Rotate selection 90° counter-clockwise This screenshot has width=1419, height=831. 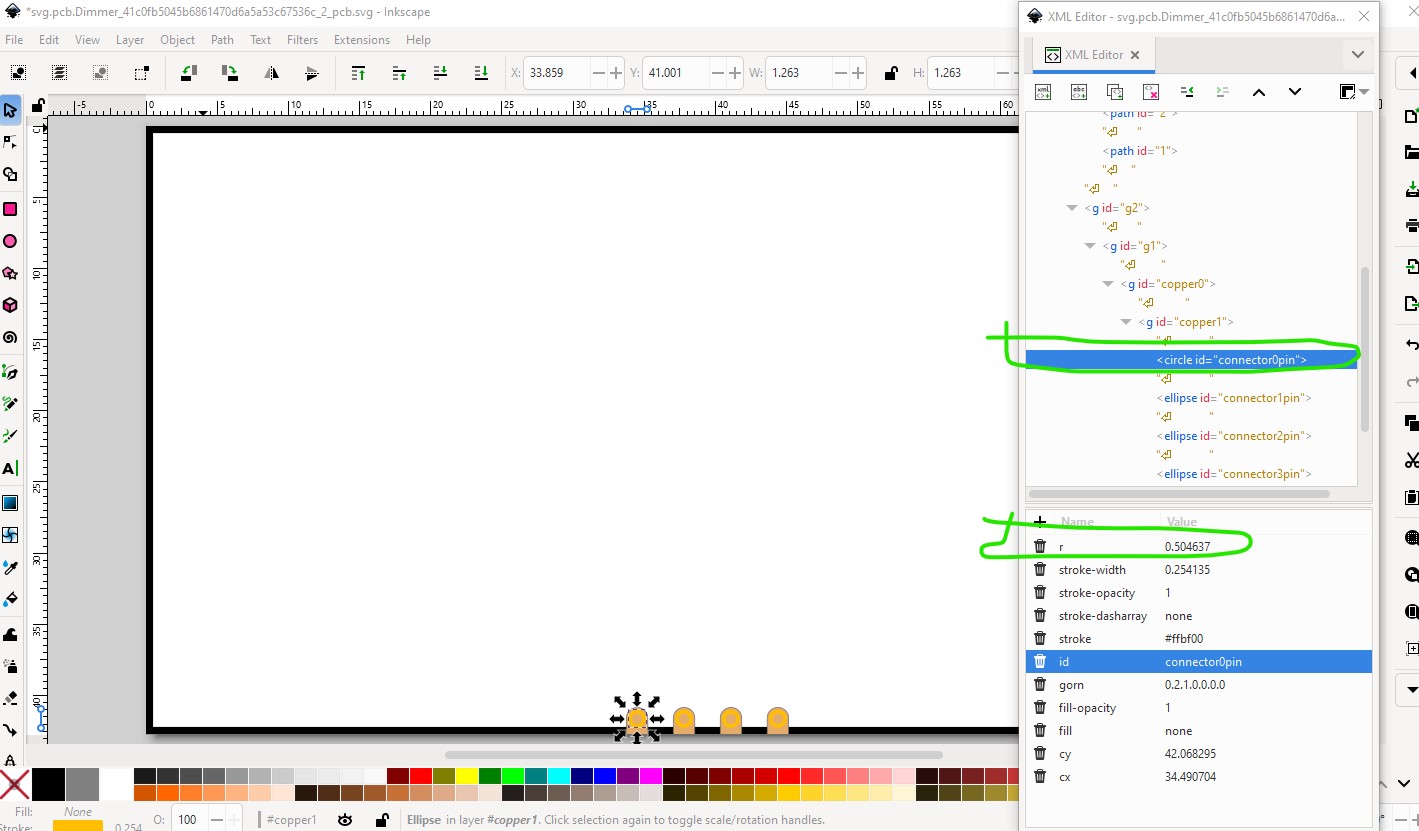pos(188,73)
